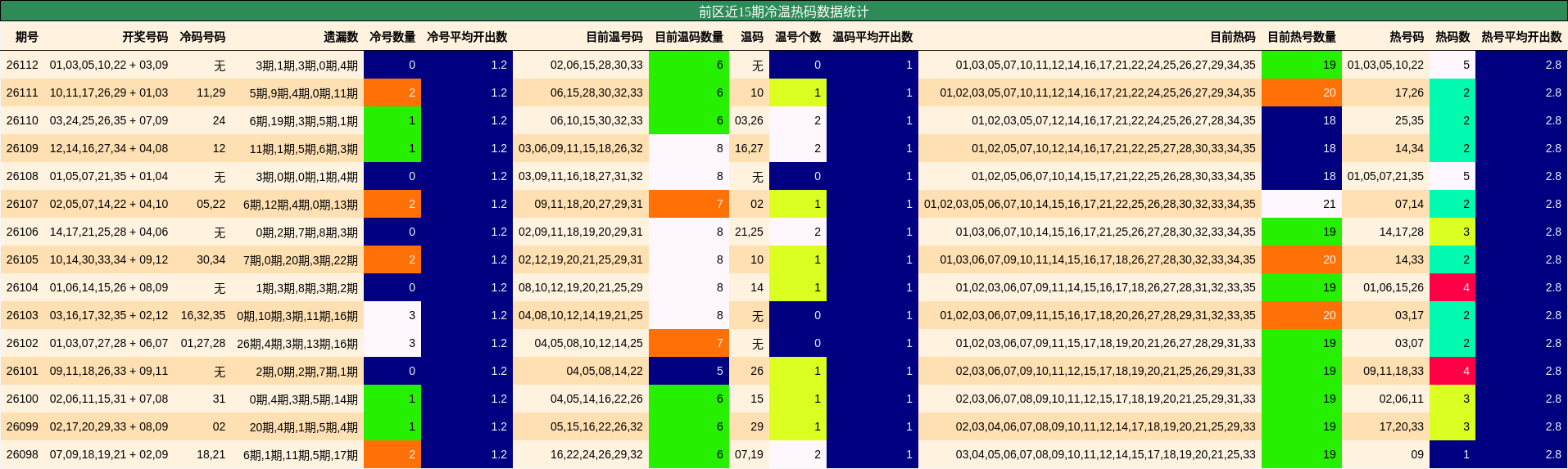This screenshot has height=469, width=1568.
Task: Click period cell 26104
Action: [x=22, y=287]
